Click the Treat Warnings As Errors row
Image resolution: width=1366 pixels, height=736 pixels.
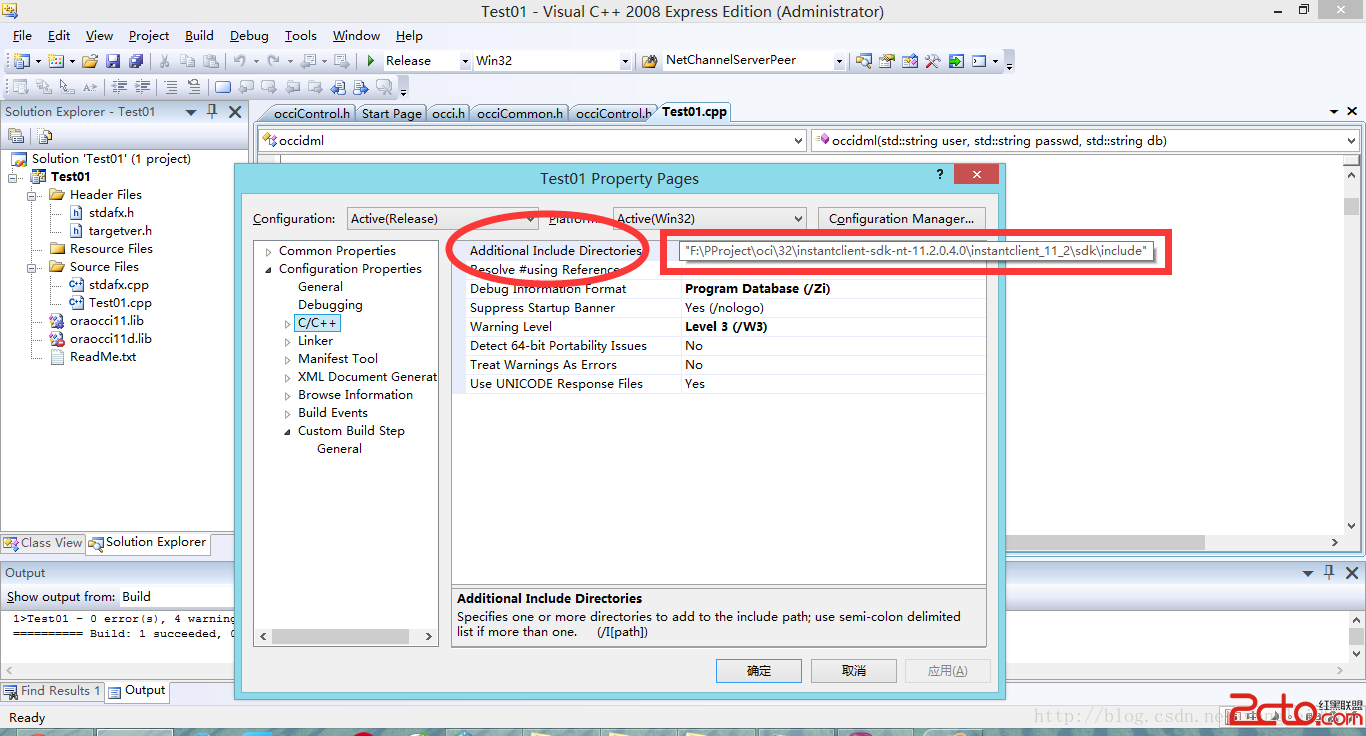pyautogui.click(x=718, y=365)
